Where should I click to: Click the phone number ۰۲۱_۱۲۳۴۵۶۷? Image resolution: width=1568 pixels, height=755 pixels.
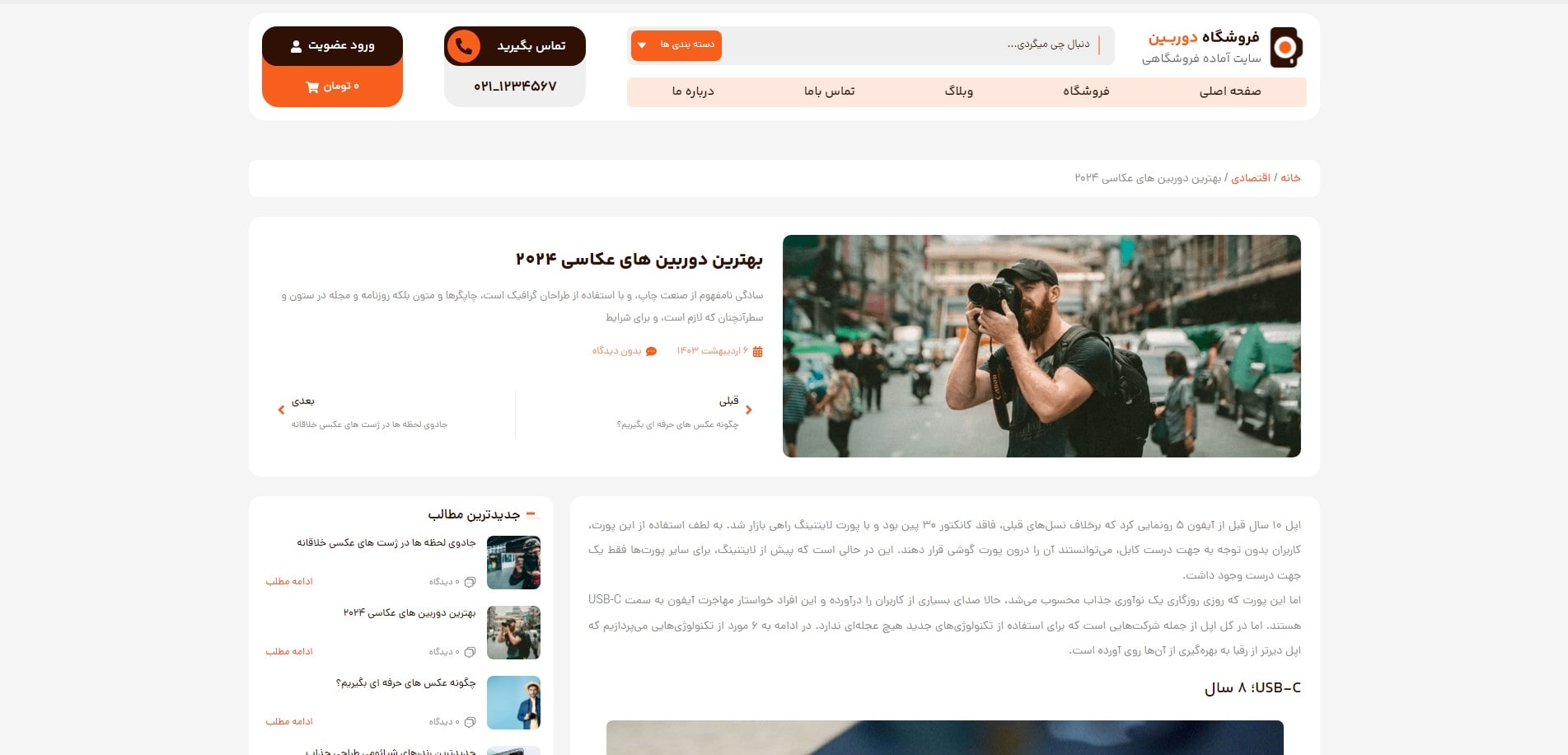[515, 87]
